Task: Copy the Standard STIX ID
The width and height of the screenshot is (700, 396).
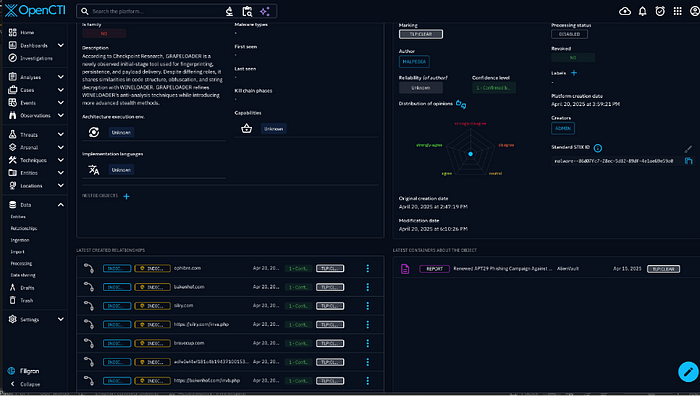Action: (688, 161)
